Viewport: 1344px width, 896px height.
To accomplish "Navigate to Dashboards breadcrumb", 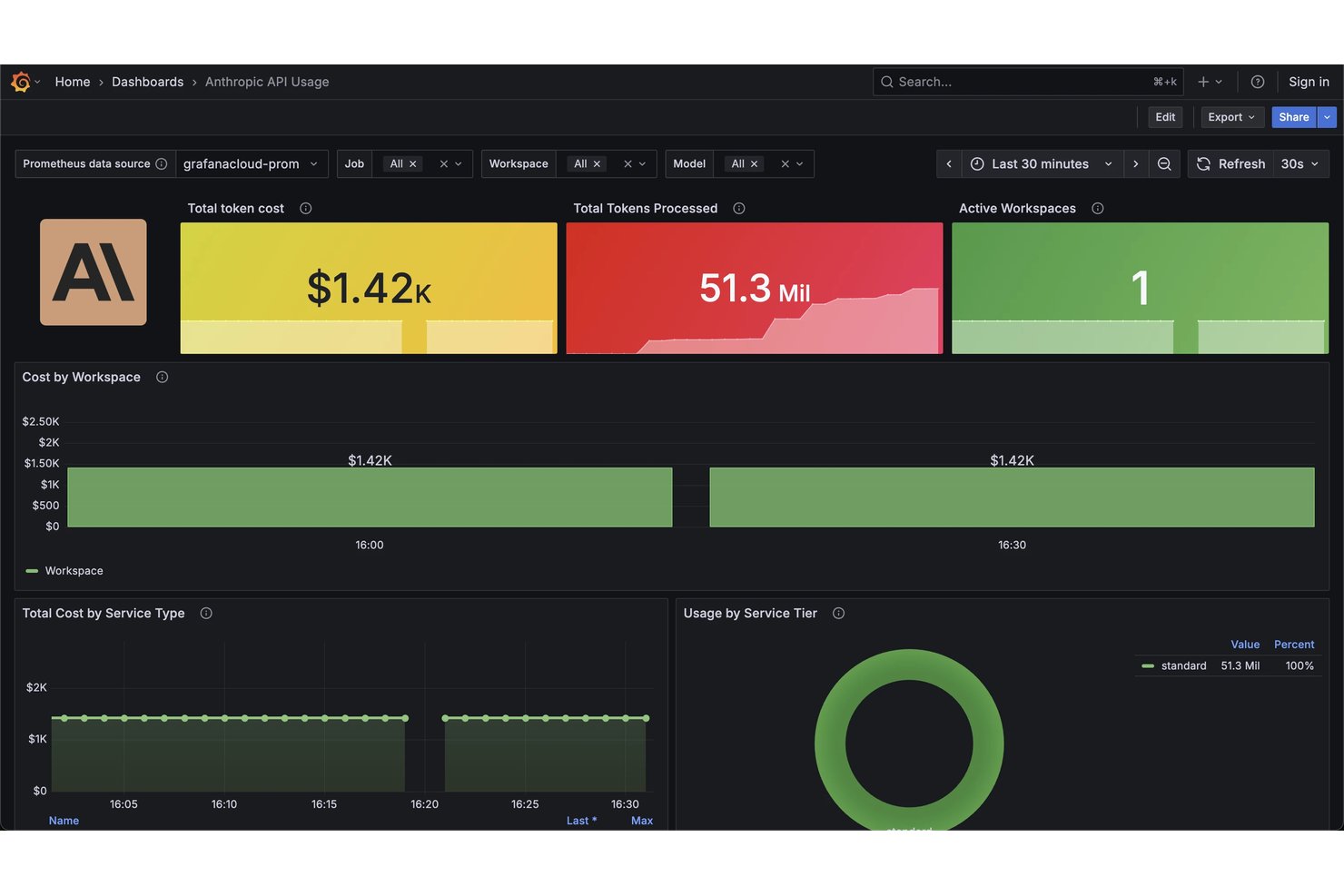I will (147, 82).
